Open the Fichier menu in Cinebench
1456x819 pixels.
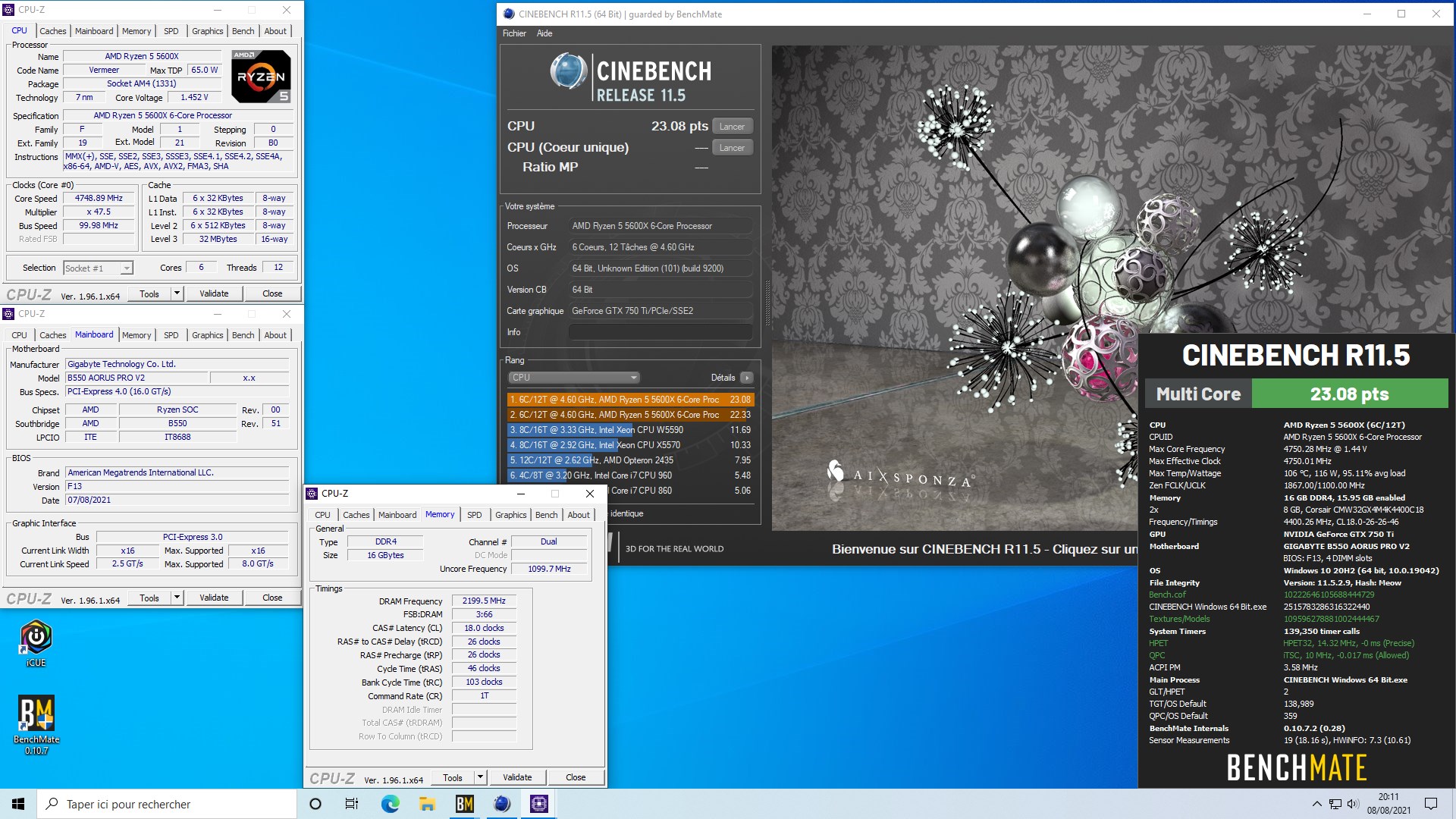click(514, 33)
